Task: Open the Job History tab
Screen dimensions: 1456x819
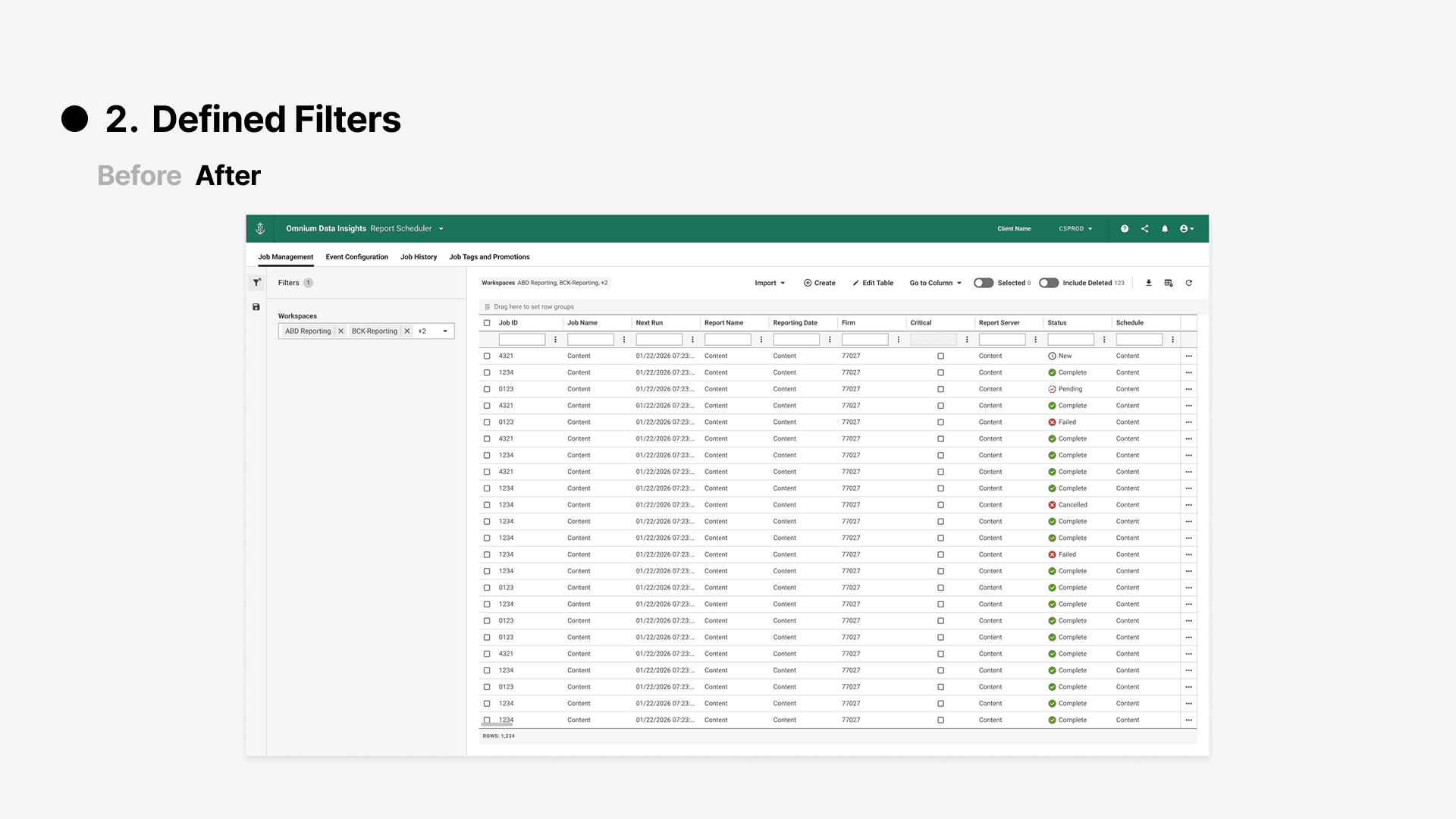Action: tap(419, 257)
